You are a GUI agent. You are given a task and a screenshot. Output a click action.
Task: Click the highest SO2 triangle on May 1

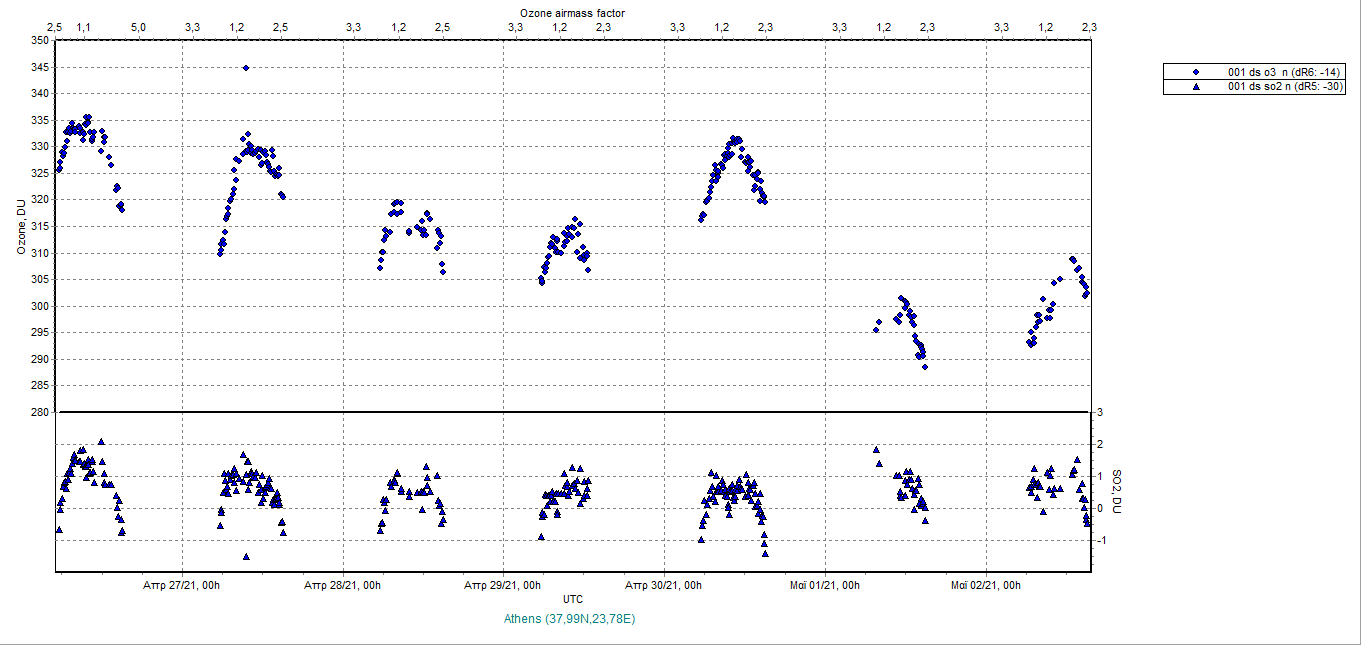tap(876, 450)
